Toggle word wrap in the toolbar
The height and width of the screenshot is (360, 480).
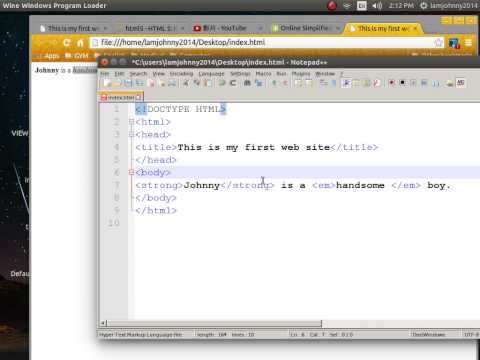(323, 83)
